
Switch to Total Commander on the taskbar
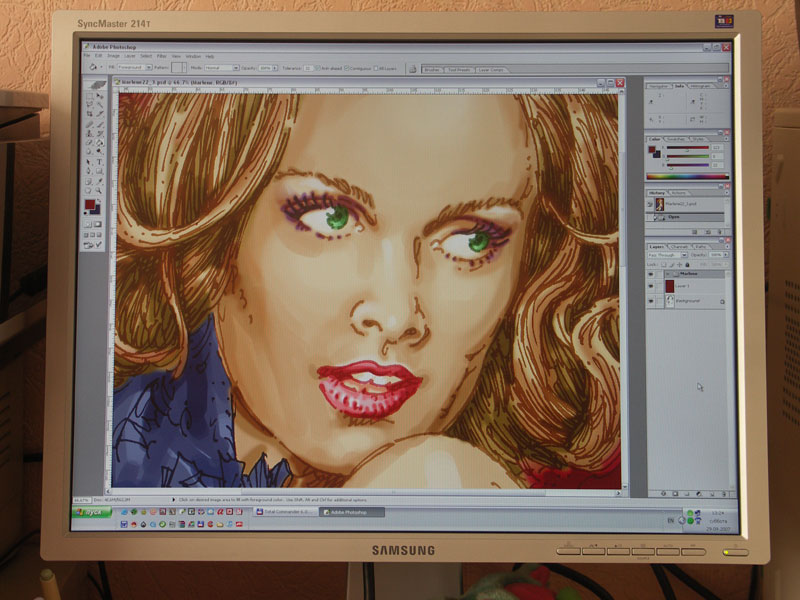click(285, 512)
